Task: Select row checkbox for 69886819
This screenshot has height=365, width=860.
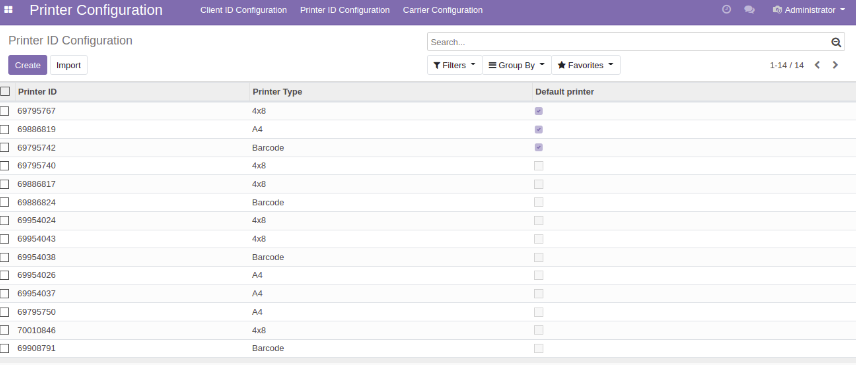Action: [x=4, y=130]
